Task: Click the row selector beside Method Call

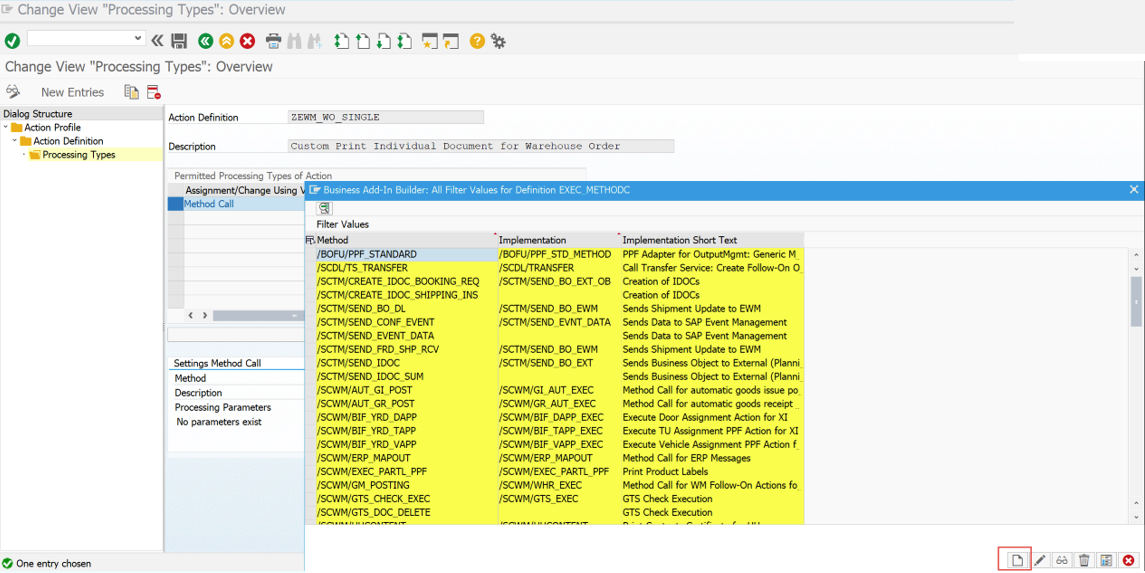Action: [x=175, y=204]
